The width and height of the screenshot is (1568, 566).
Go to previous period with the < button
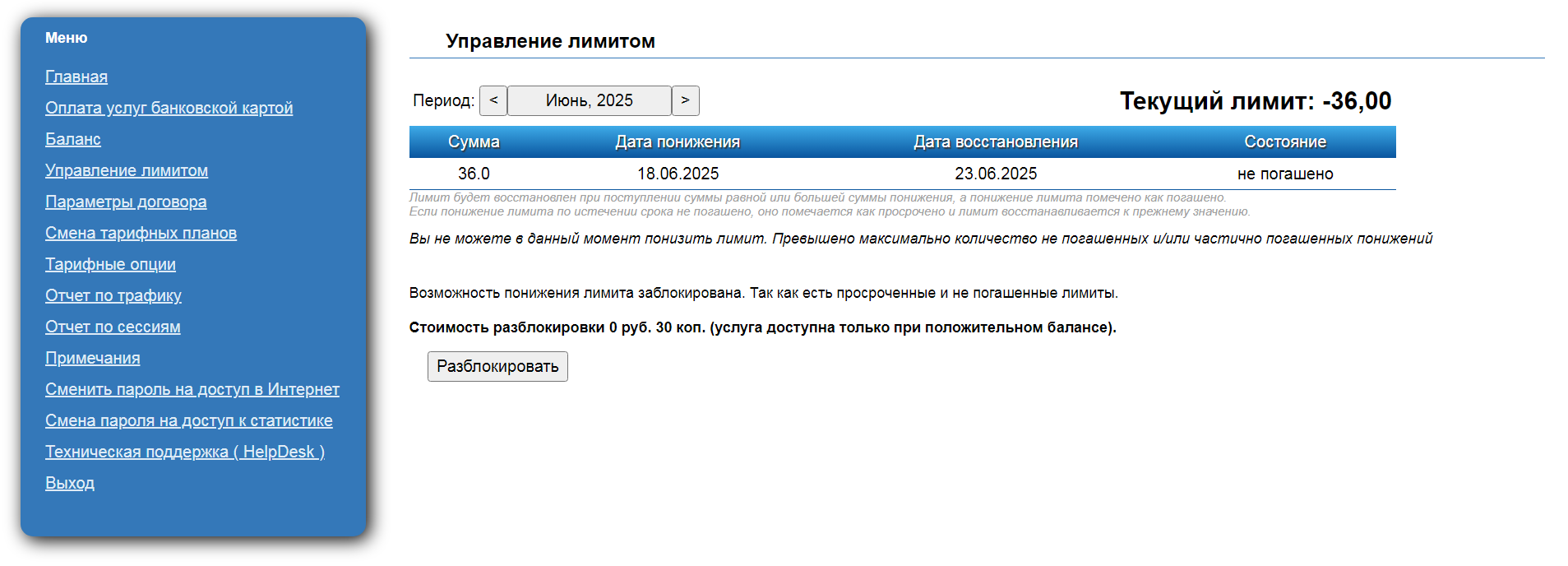coord(493,100)
